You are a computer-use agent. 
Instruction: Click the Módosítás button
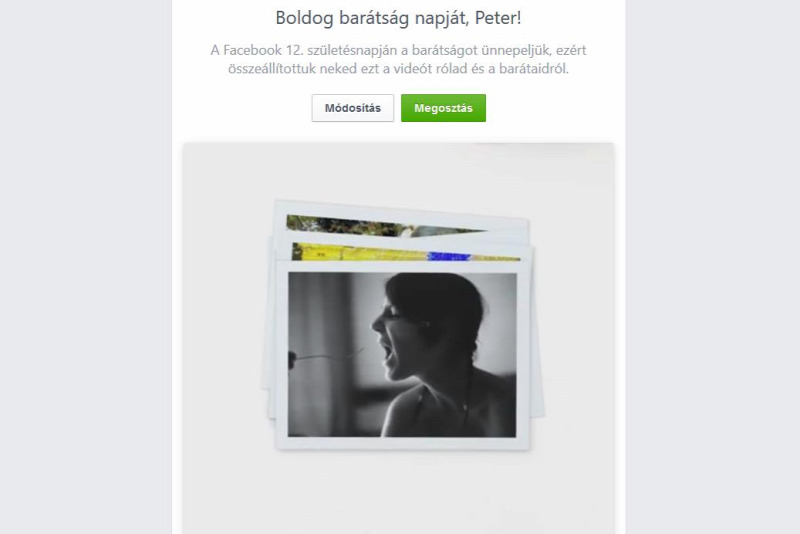pos(353,108)
